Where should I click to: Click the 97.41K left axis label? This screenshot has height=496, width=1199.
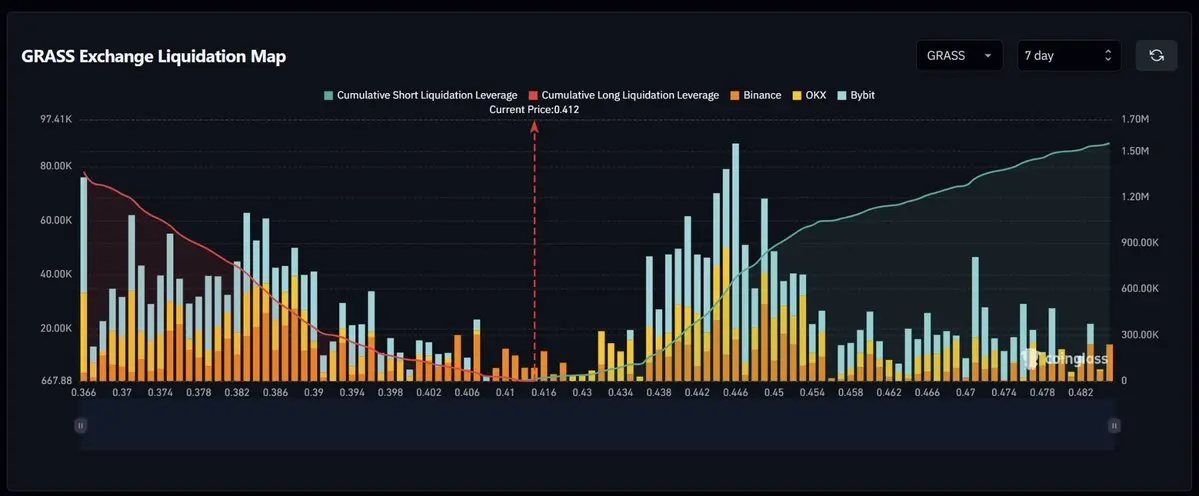pos(57,120)
